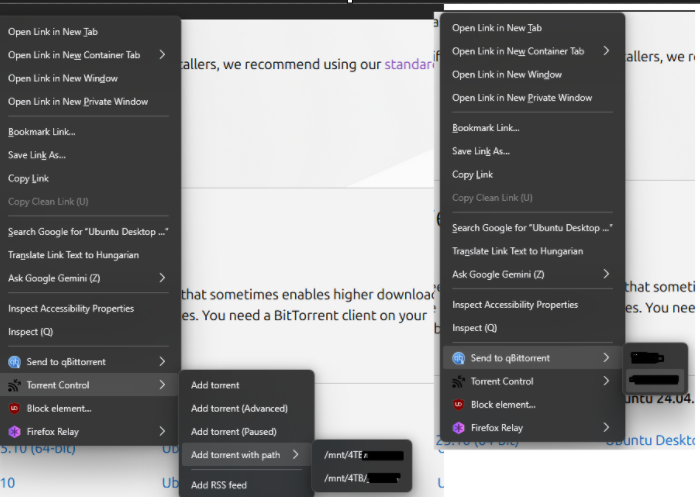Pick first /mnt/4TB path entry
This screenshot has width=700, height=497.
click(362, 455)
